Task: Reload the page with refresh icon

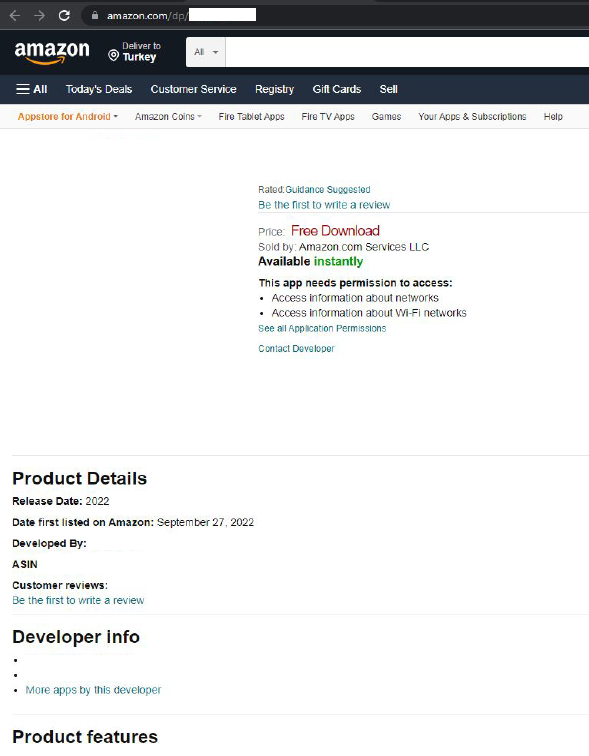Action: tap(64, 15)
